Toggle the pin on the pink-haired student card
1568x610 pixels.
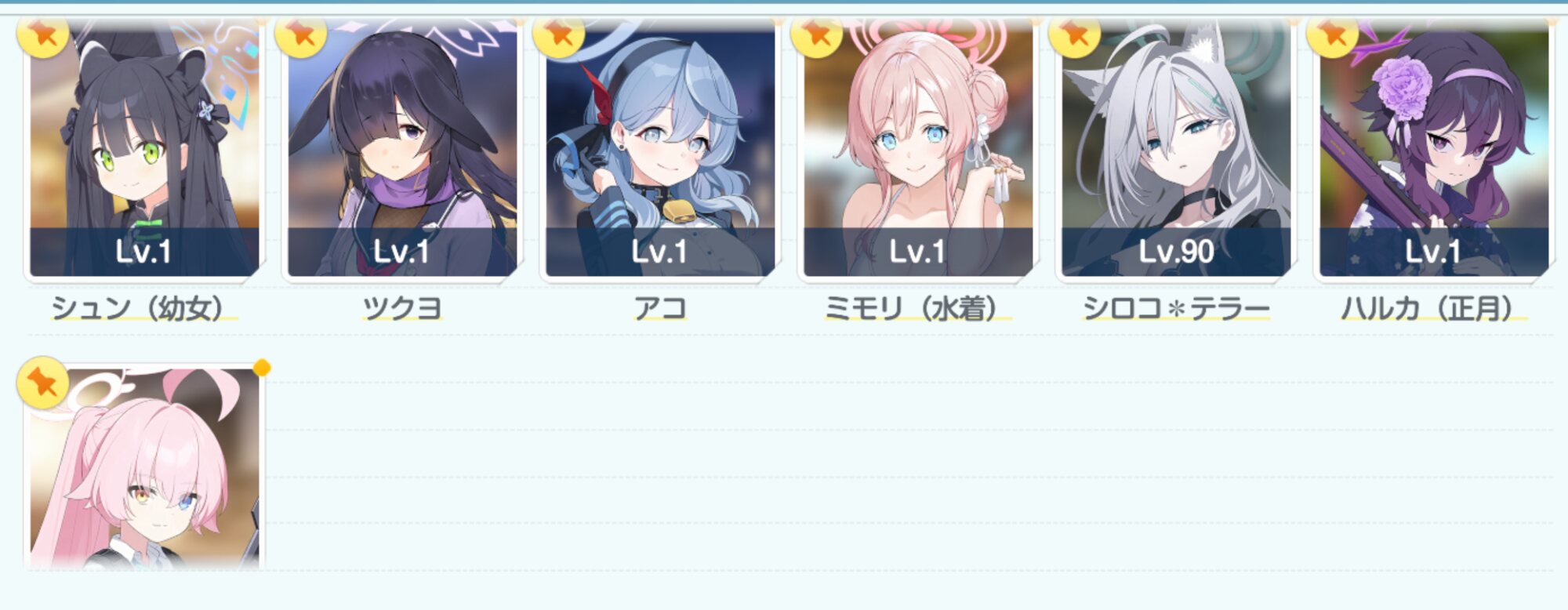point(42,383)
